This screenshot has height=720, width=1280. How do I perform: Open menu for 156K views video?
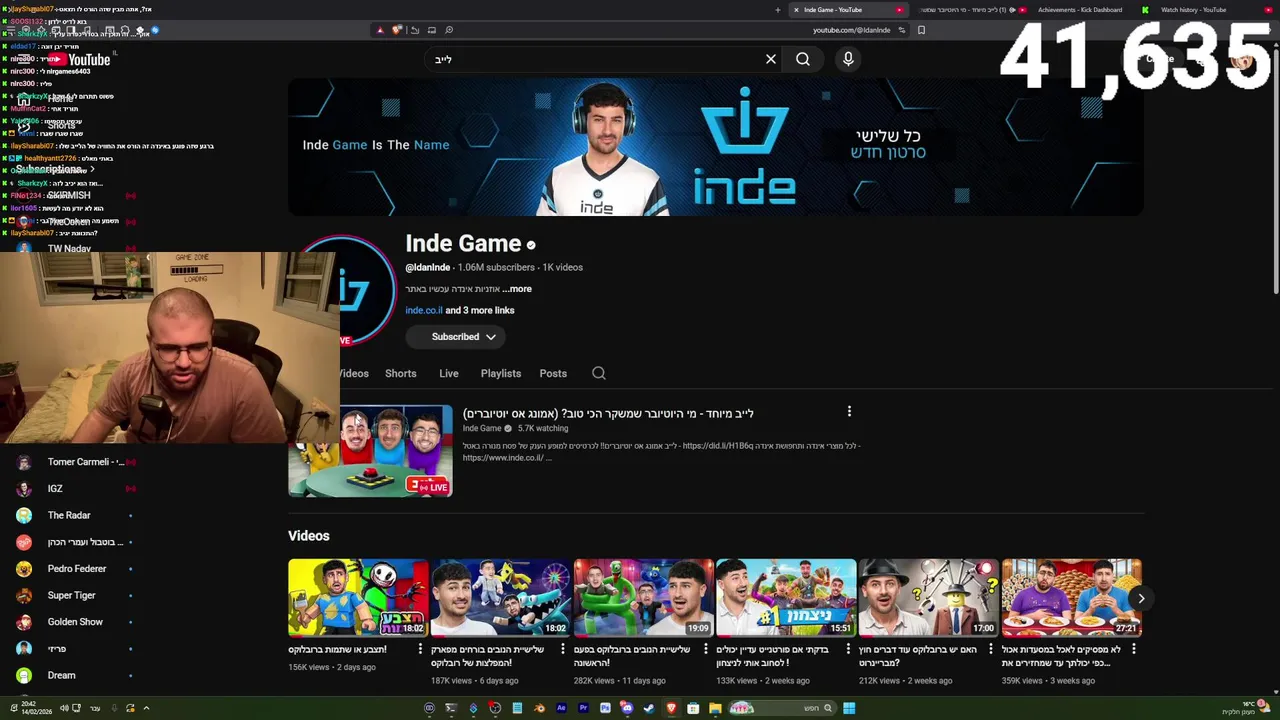[422, 649]
